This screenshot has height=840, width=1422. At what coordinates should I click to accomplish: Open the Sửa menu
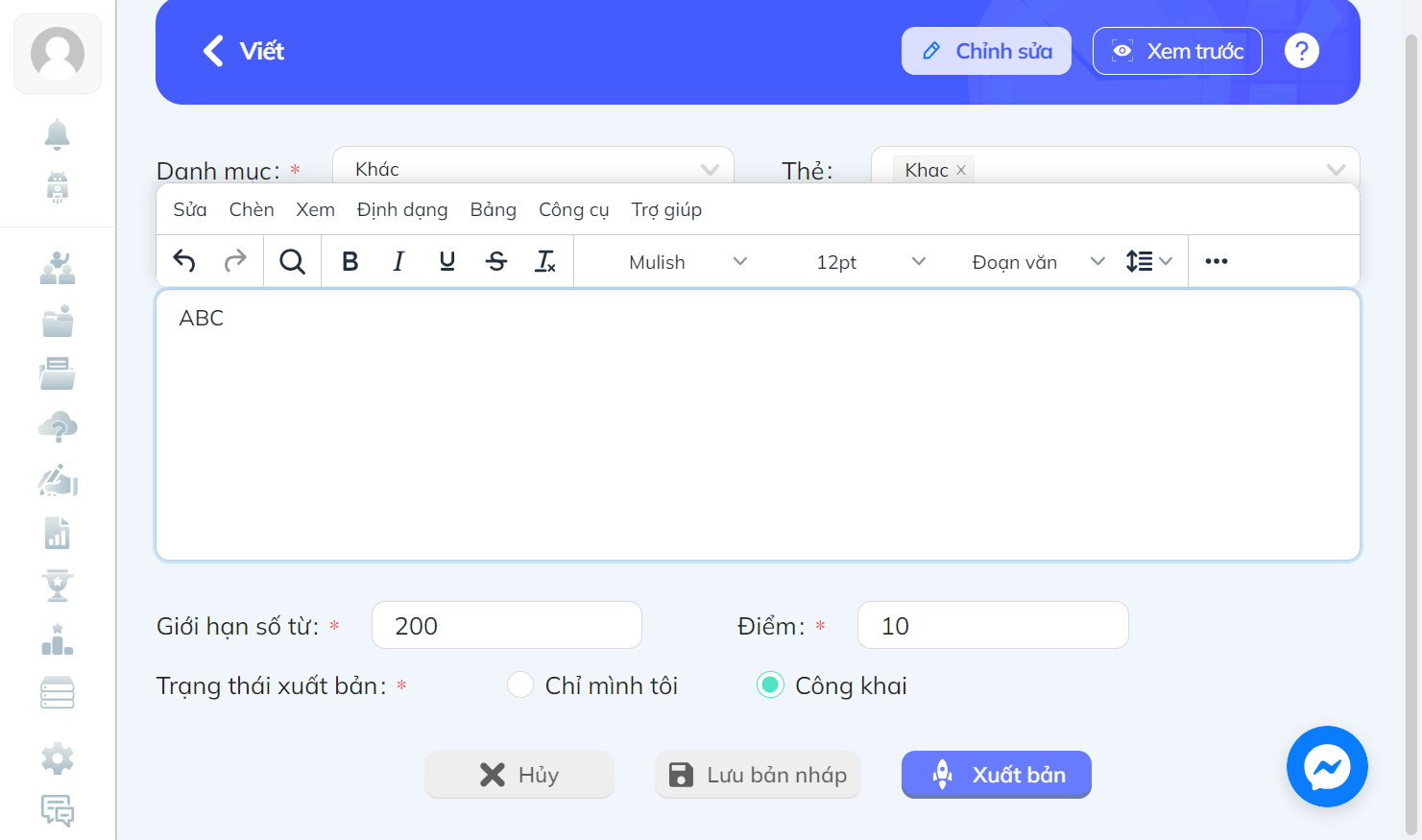pyautogui.click(x=190, y=209)
